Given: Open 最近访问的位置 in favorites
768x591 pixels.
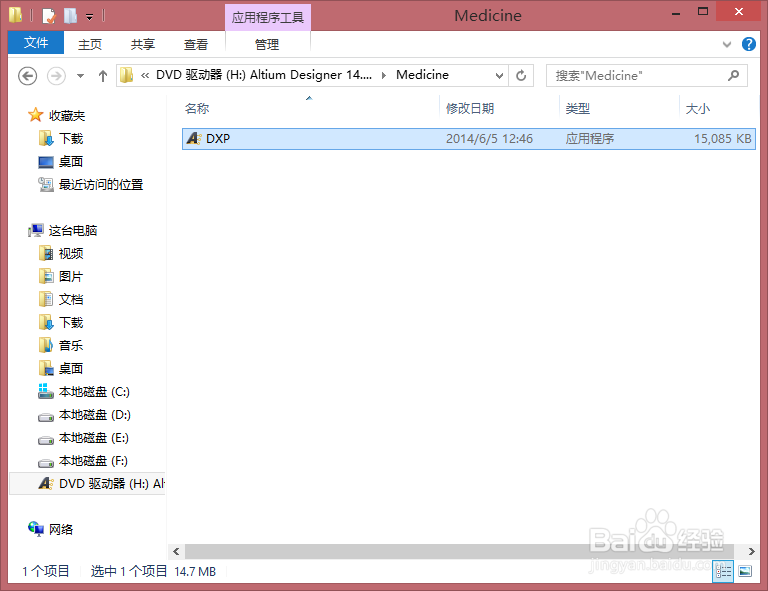Looking at the screenshot, I should pyautogui.click(x=101, y=185).
